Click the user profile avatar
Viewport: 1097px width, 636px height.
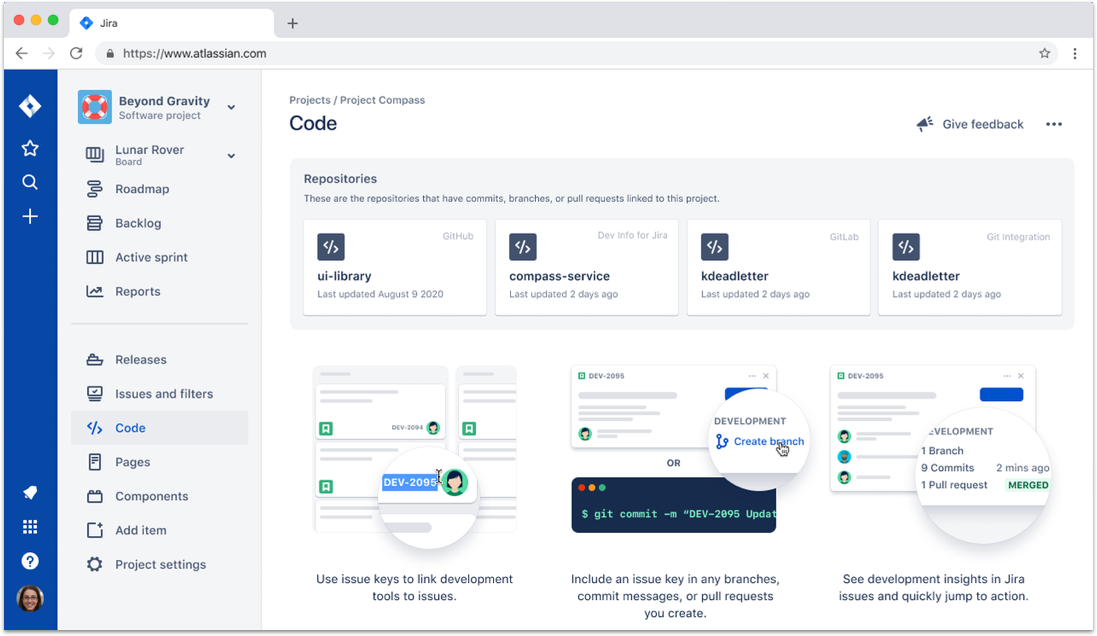pos(30,598)
